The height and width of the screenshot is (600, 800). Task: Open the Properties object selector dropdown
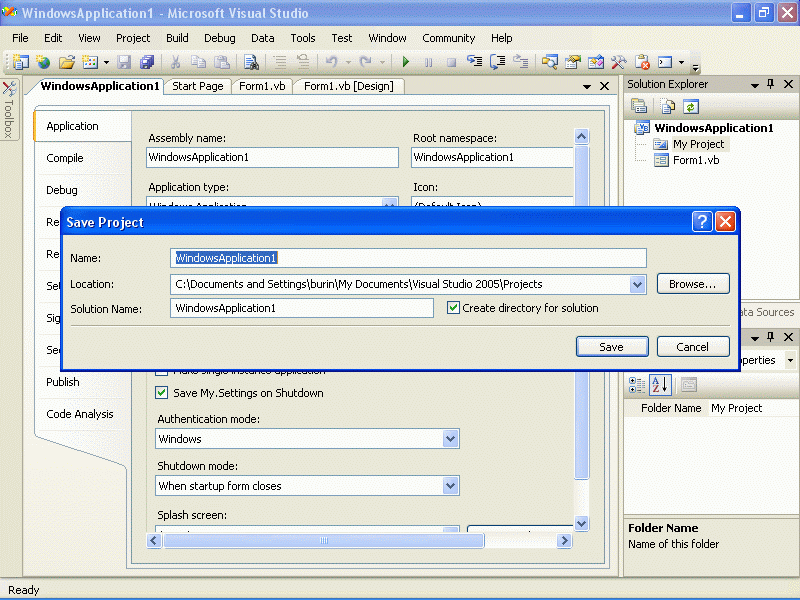(790, 360)
